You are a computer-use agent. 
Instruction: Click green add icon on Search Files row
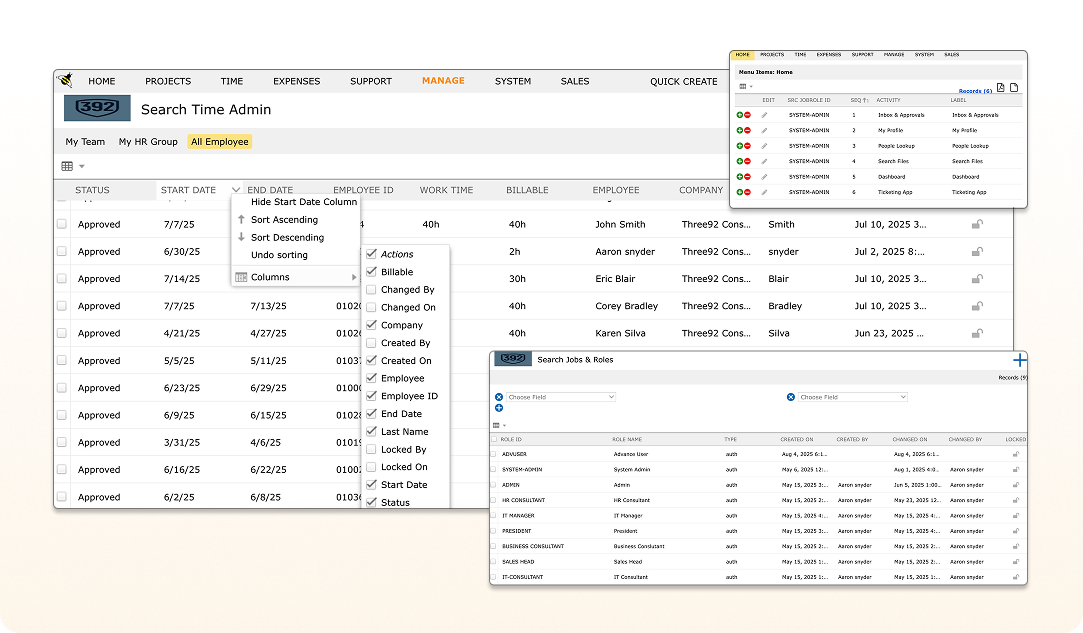[740, 161]
